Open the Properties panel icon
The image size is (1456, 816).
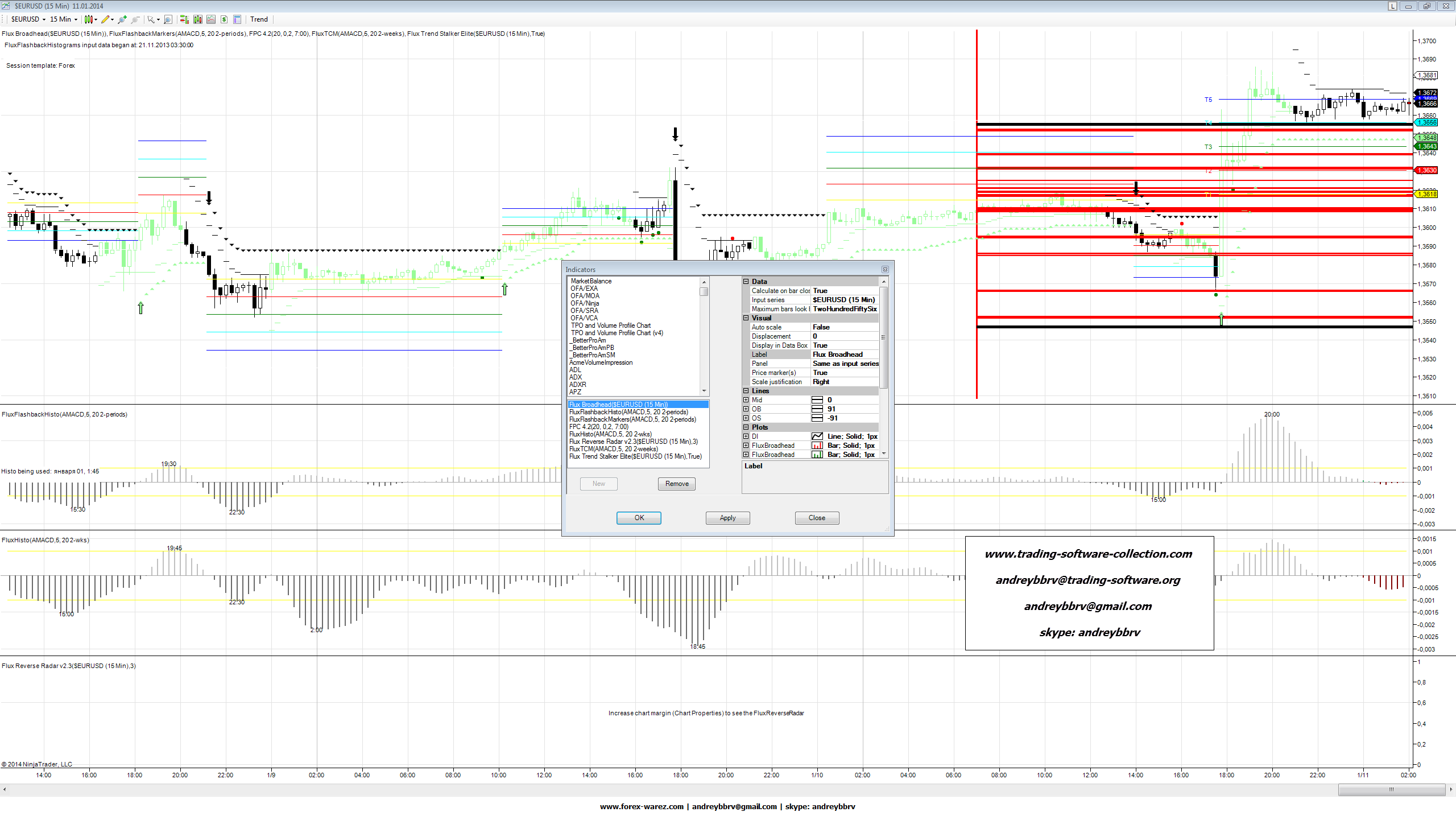pos(237,19)
